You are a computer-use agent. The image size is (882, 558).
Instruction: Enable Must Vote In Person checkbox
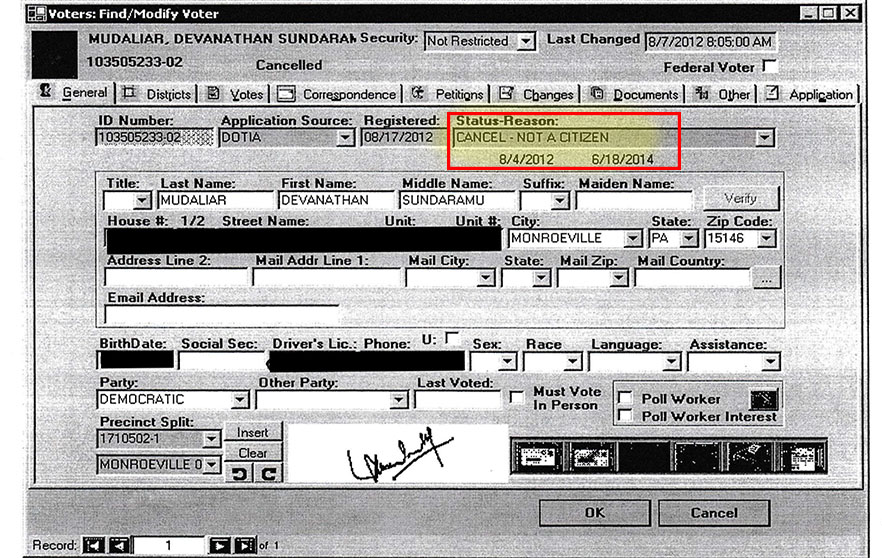point(516,398)
